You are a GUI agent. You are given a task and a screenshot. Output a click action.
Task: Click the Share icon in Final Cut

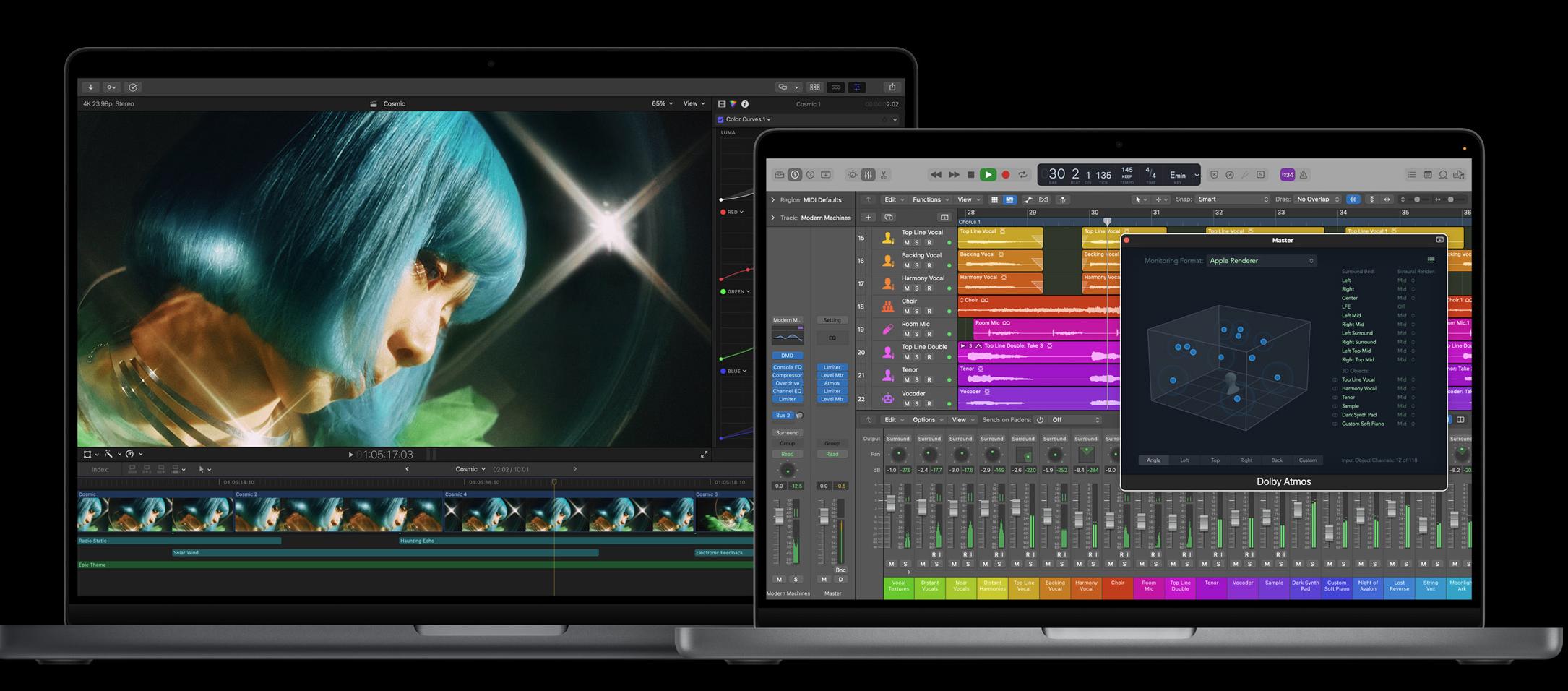pos(892,87)
